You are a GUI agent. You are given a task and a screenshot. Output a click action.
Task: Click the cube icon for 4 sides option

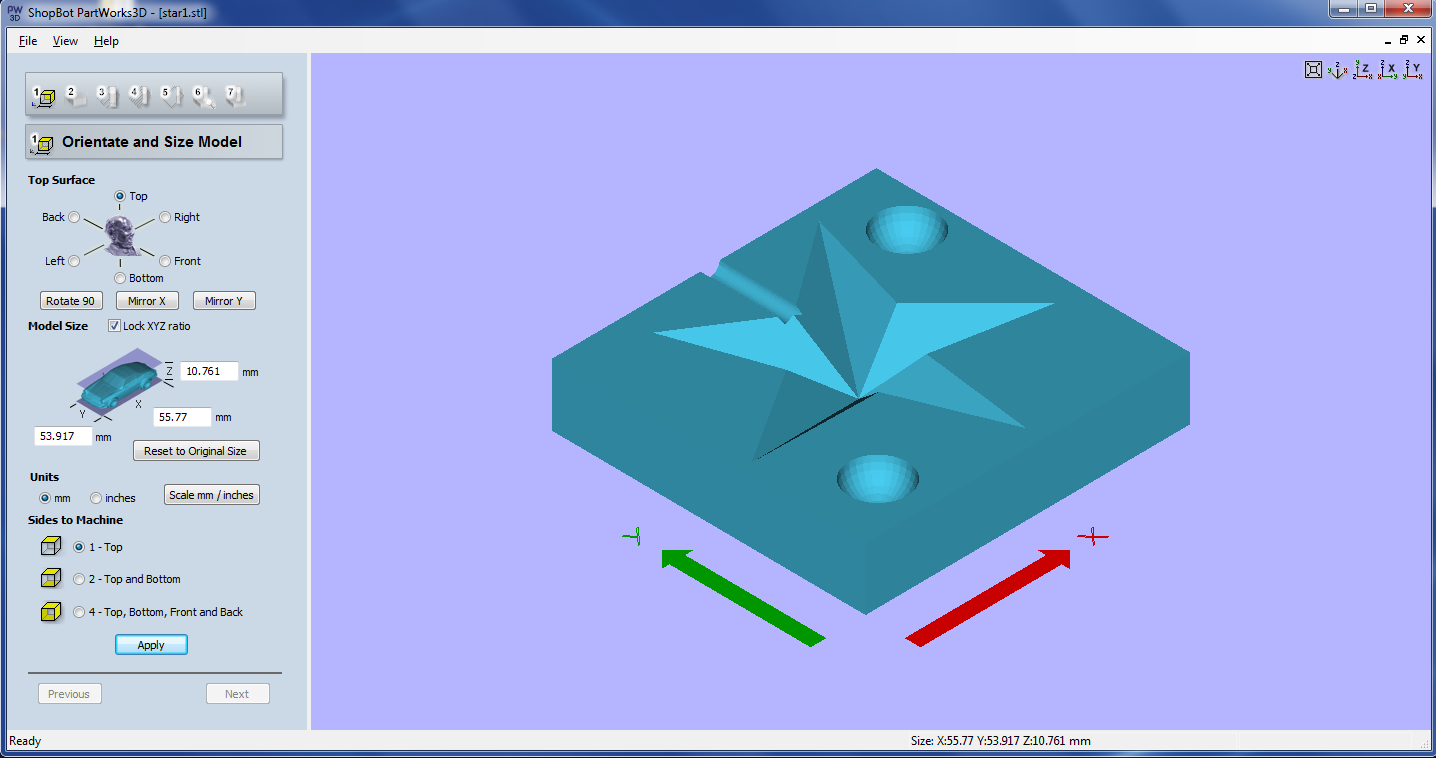pyautogui.click(x=51, y=612)
